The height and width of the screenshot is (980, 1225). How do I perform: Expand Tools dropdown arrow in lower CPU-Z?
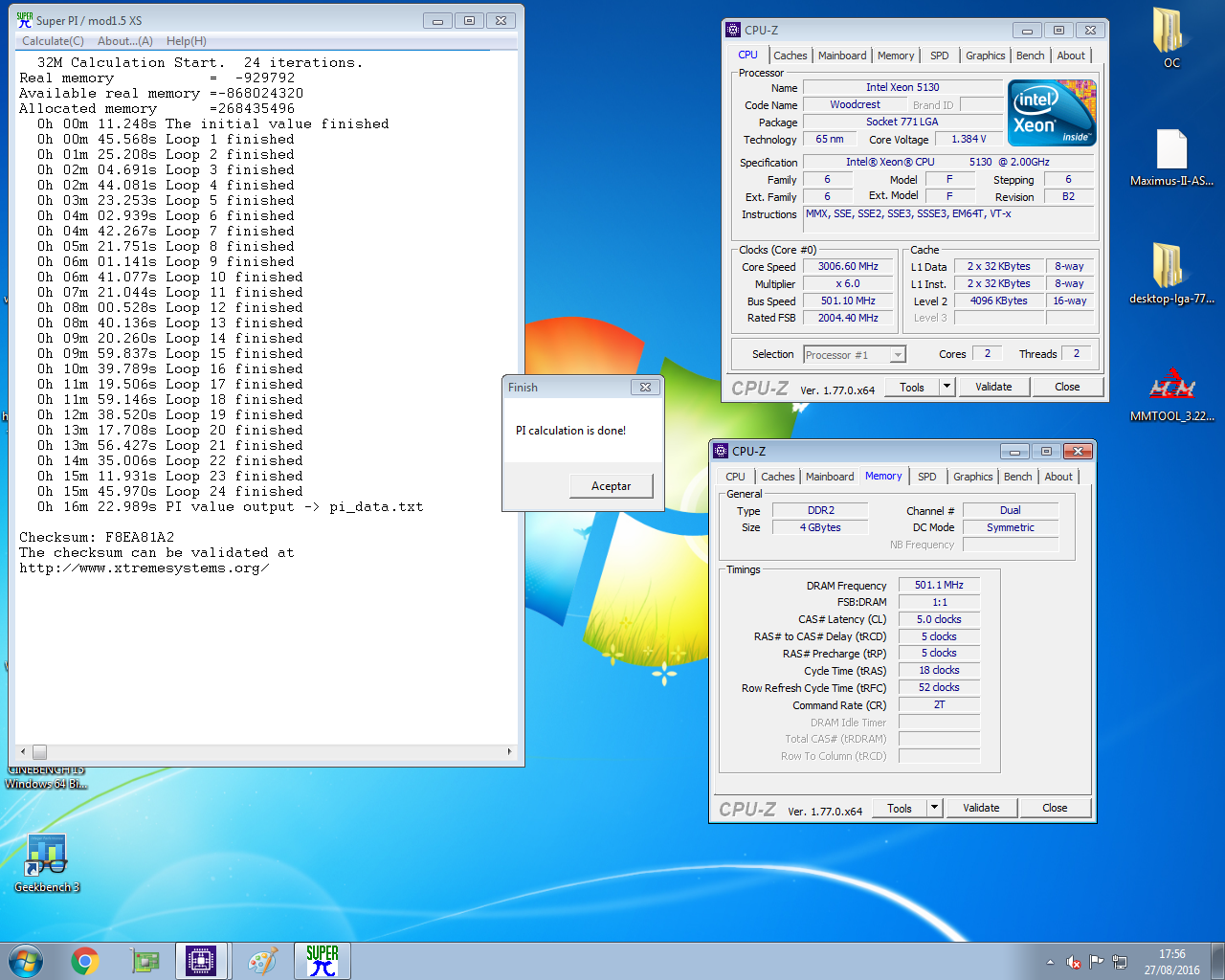(935, 808)
